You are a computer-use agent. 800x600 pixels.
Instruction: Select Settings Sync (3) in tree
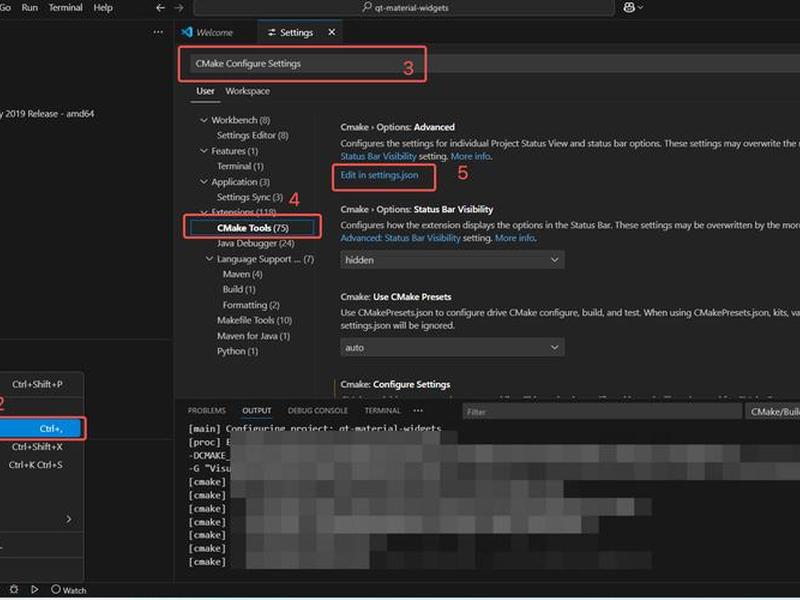[249, 197]
